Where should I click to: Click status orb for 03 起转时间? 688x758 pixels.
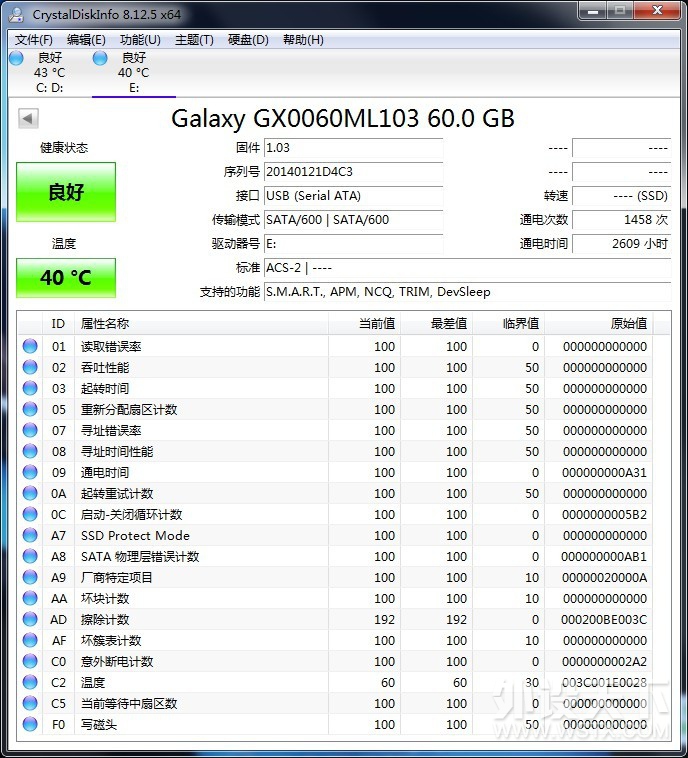30,388
